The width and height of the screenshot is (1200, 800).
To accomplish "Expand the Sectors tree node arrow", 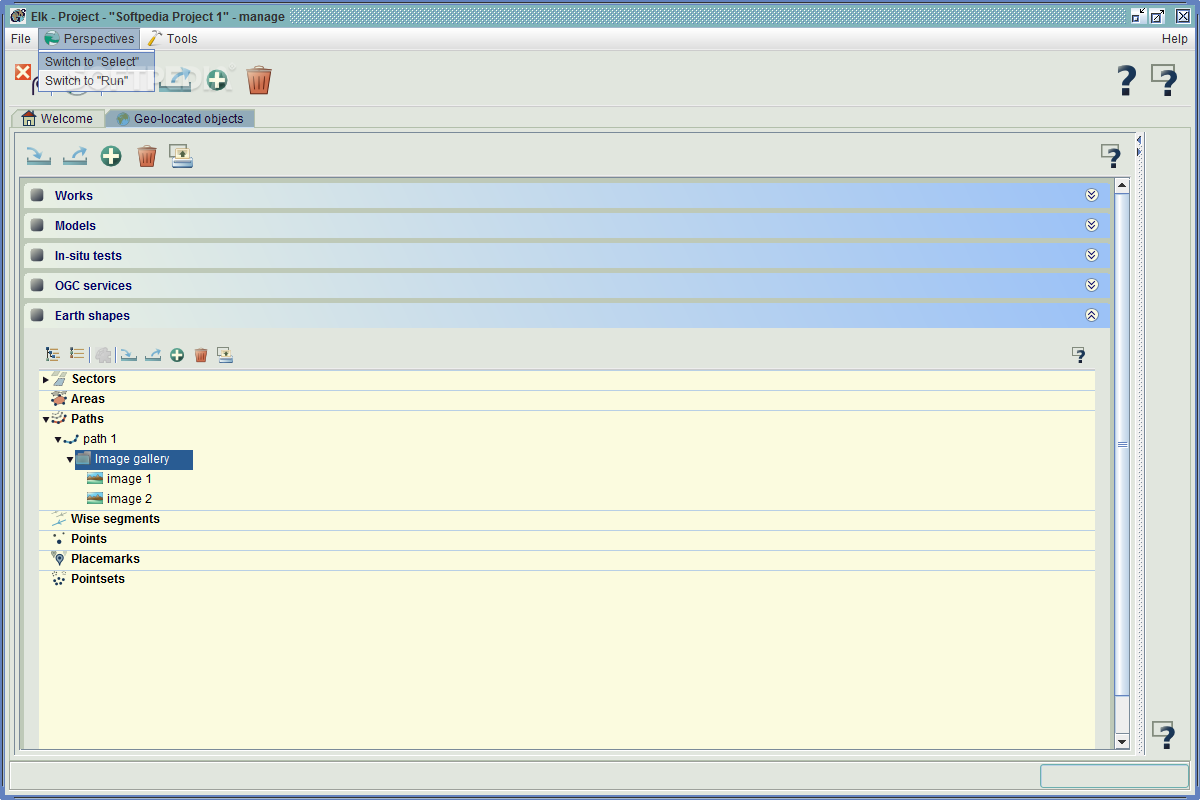I will 46,379.
